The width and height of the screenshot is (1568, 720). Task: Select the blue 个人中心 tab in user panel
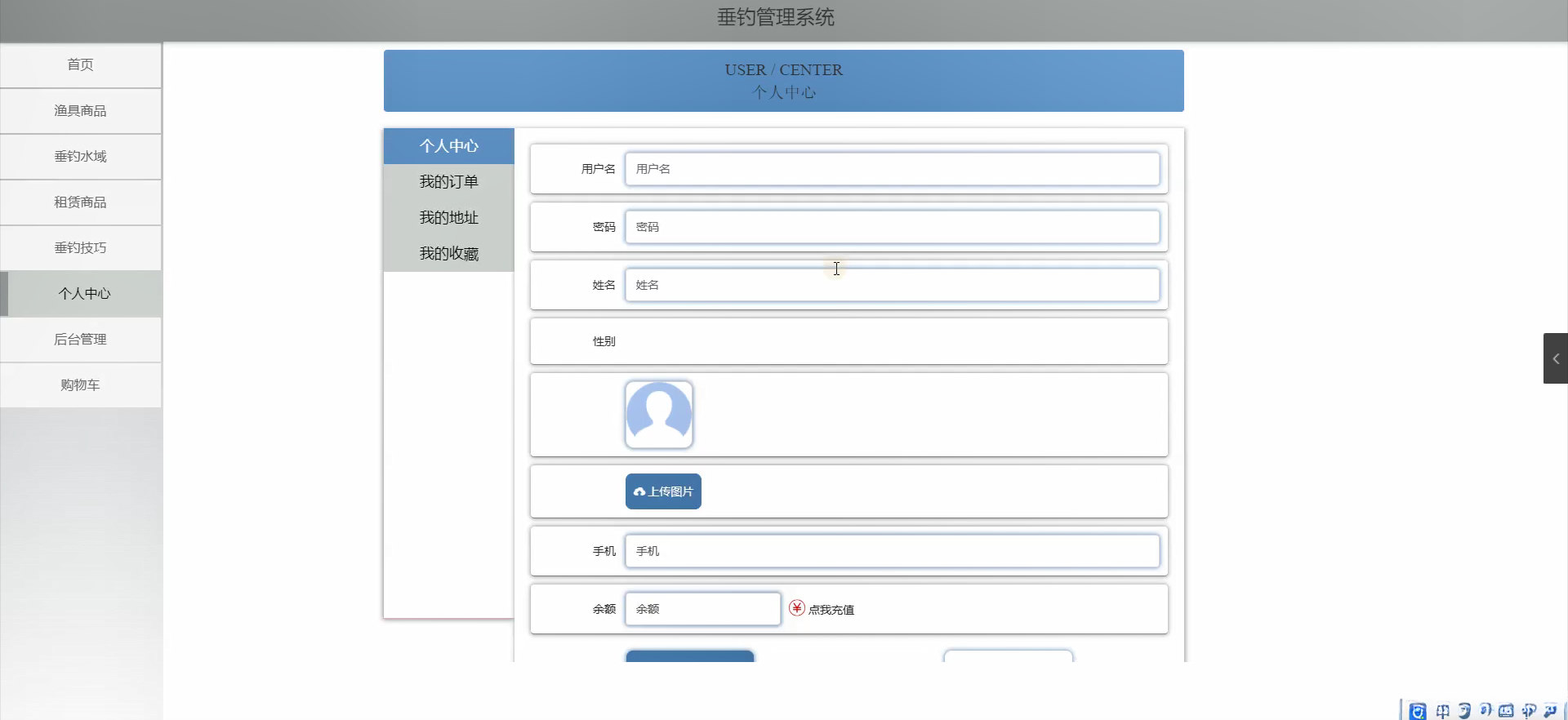pyautogui.click(x=449, y=146)
